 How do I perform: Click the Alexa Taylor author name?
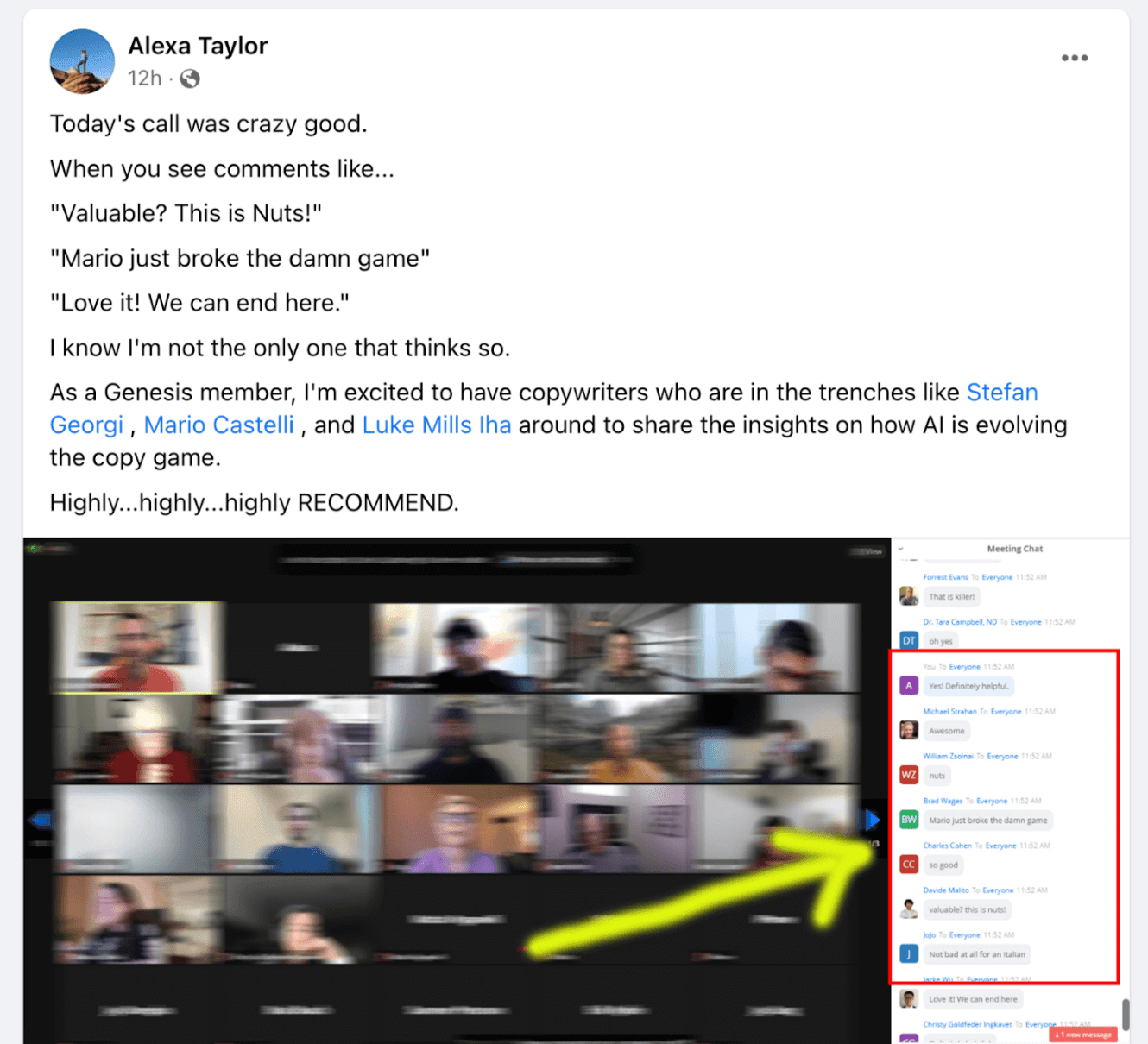pos(198,46)
